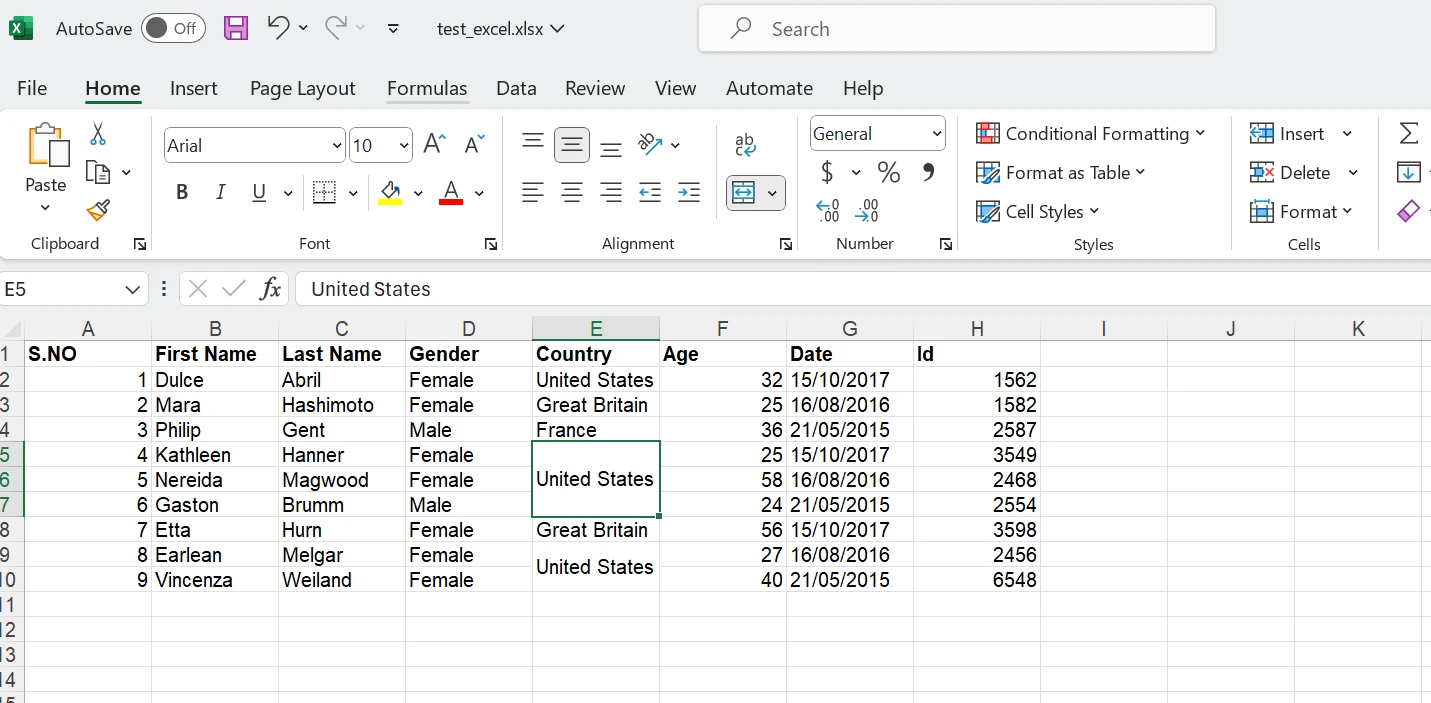Screen dimensions: 1431x703
Task: Click the Format Painter brush icon
Action: coord(98,211)
